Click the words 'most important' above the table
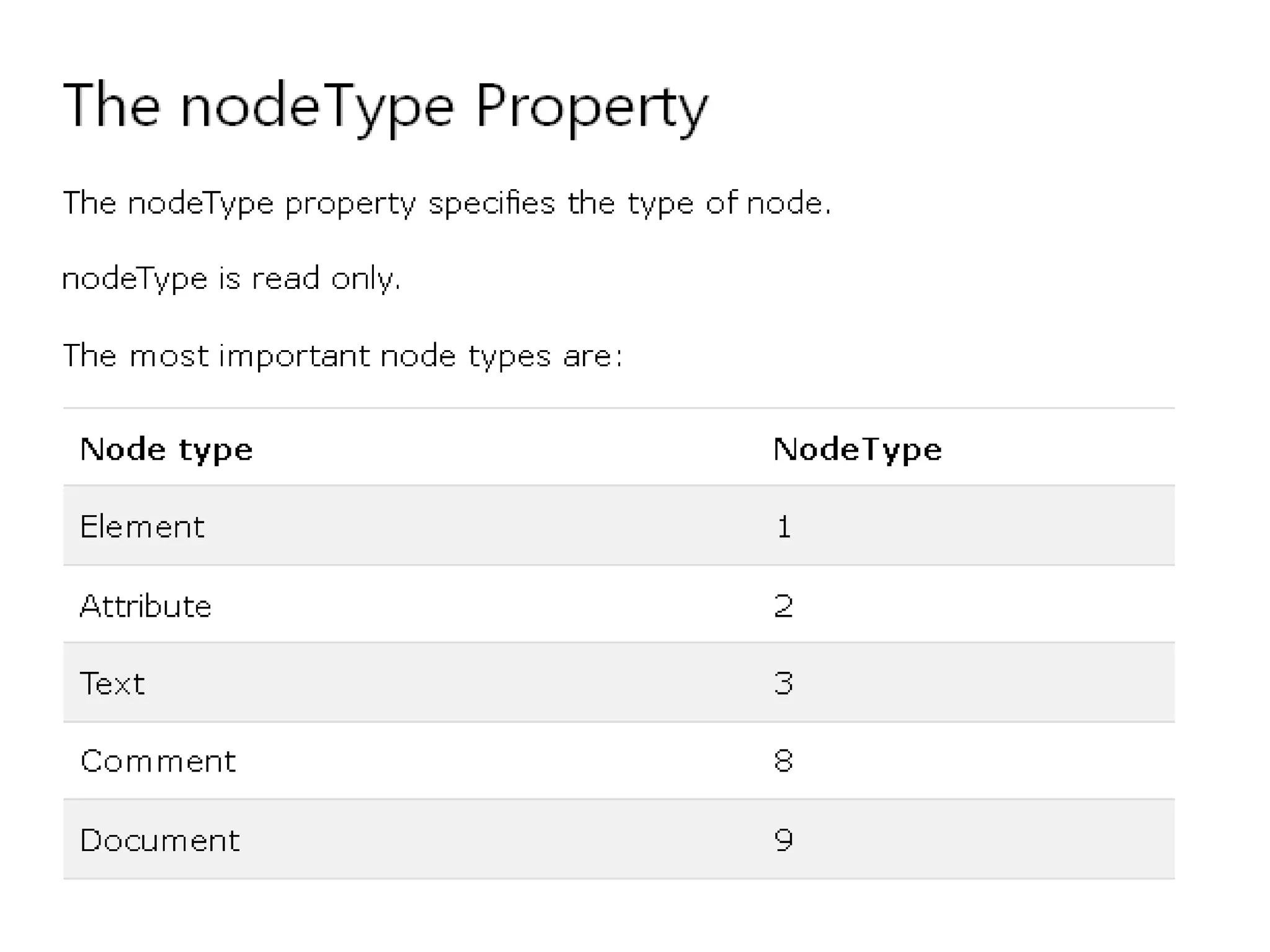This screenshot has width=1270, height=952. pos(248,356)
